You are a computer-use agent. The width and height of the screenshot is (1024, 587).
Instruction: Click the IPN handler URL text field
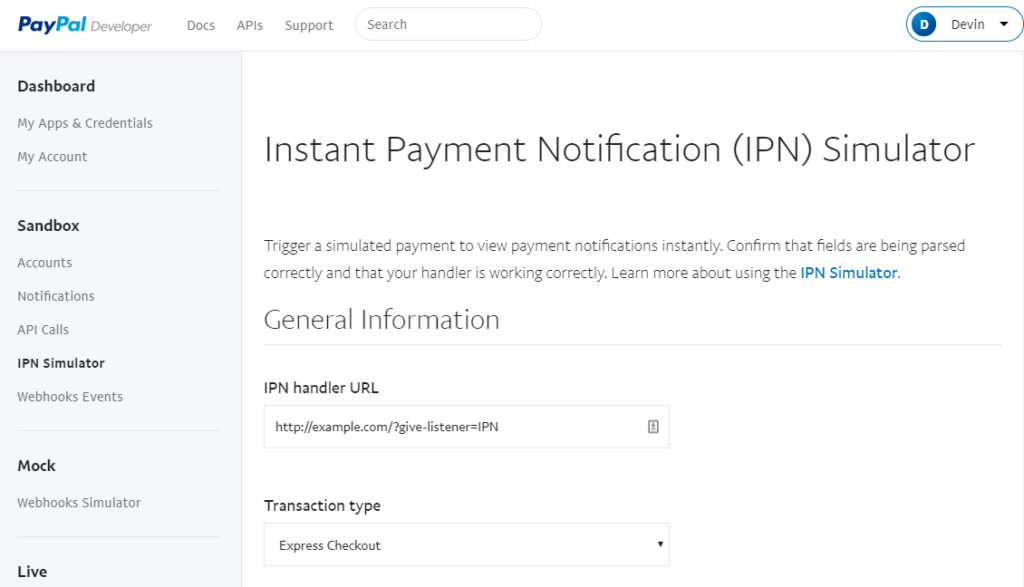pyautogui.click(x=466, y=426)
